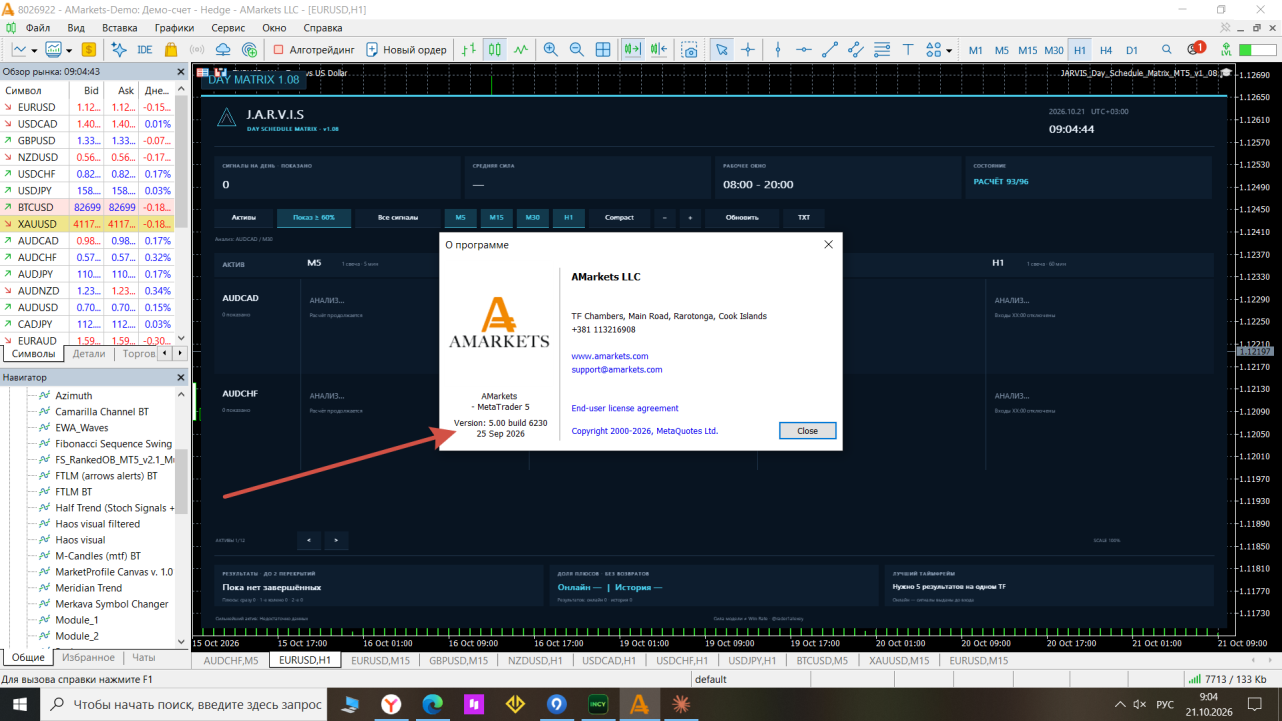Take a chart screenshot with camera icon

click(690, 49)
